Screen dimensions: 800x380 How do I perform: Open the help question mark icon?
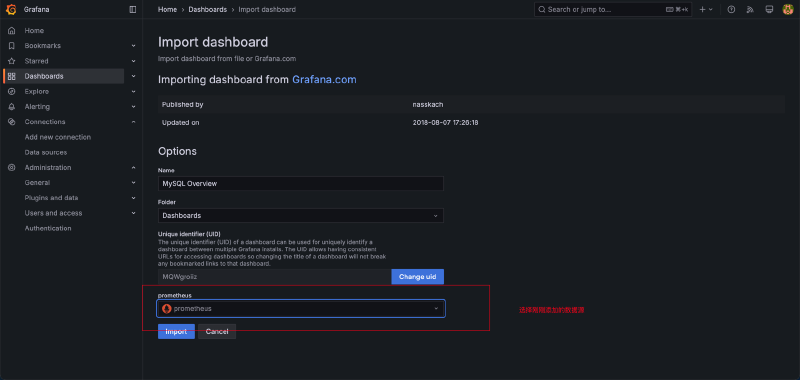coord(731,9)
